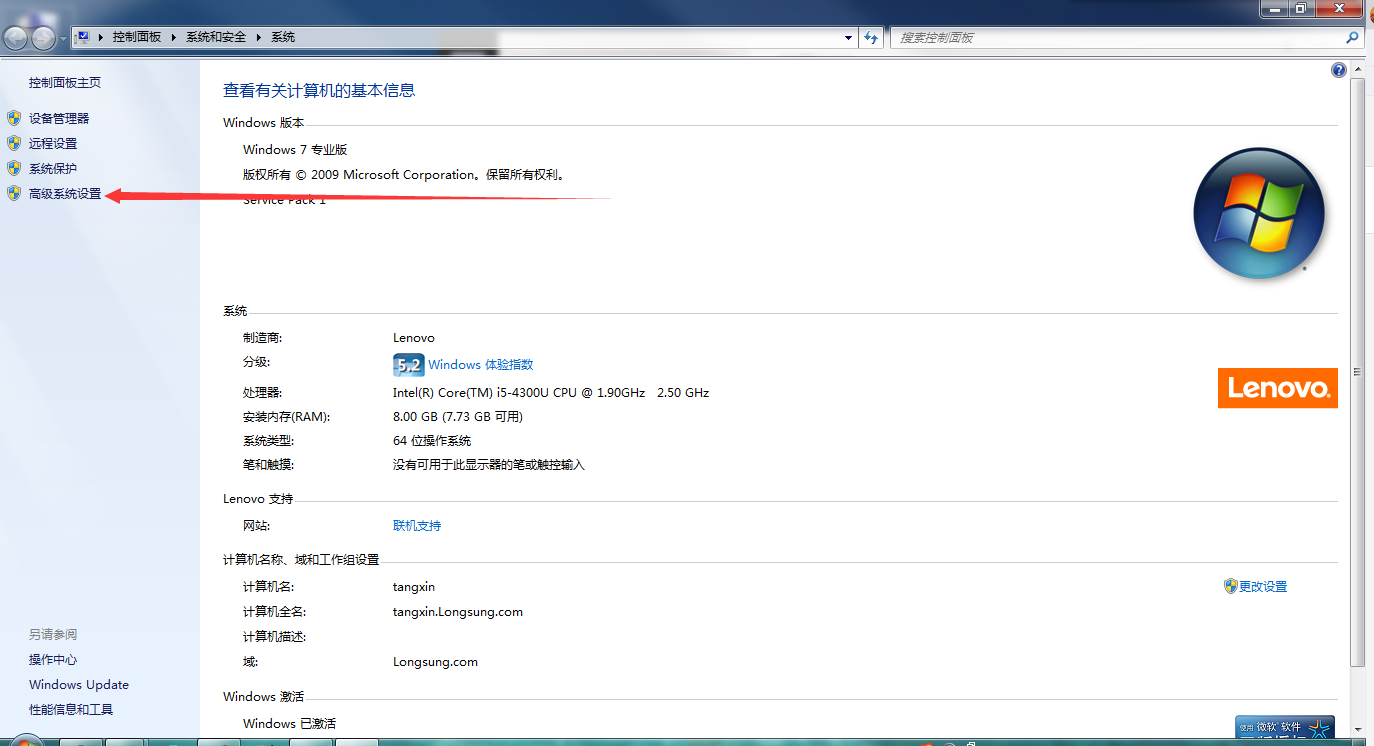Click shield icon beside 设备管理器

(14, 118)
